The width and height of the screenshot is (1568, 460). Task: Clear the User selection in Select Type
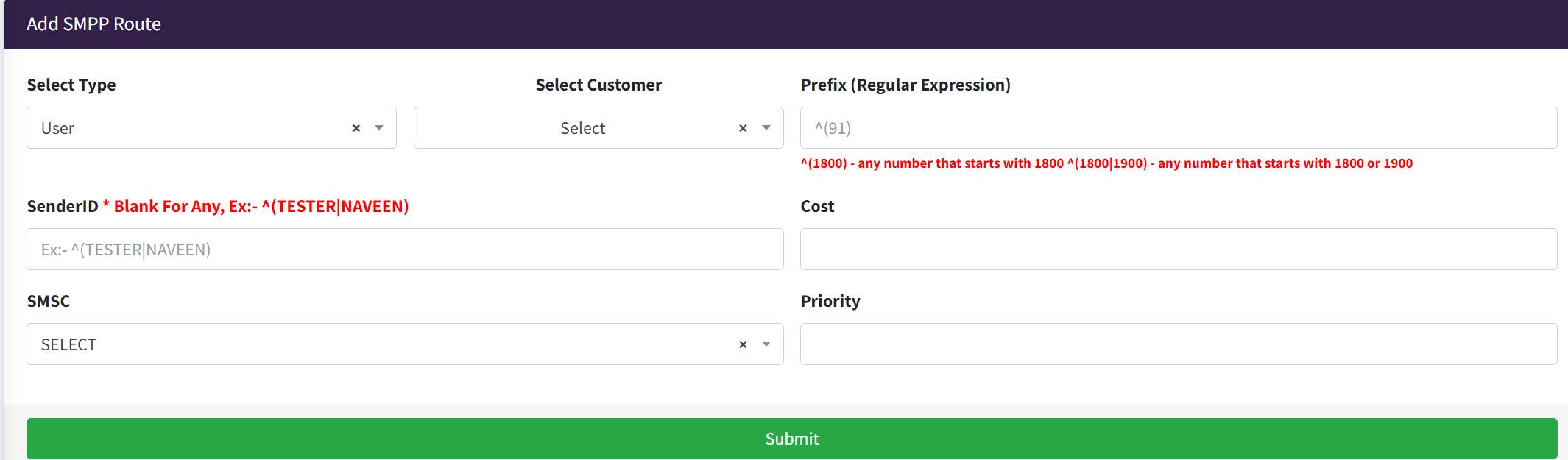point(356,128)
